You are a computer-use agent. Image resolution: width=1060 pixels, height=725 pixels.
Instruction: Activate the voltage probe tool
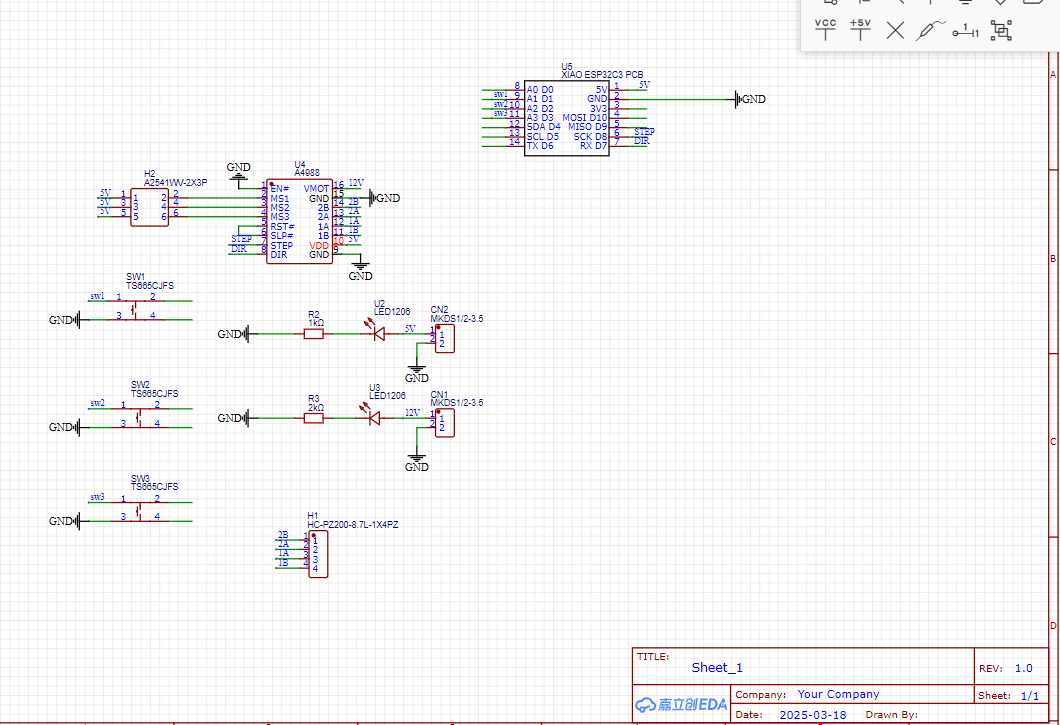point(930,30)
